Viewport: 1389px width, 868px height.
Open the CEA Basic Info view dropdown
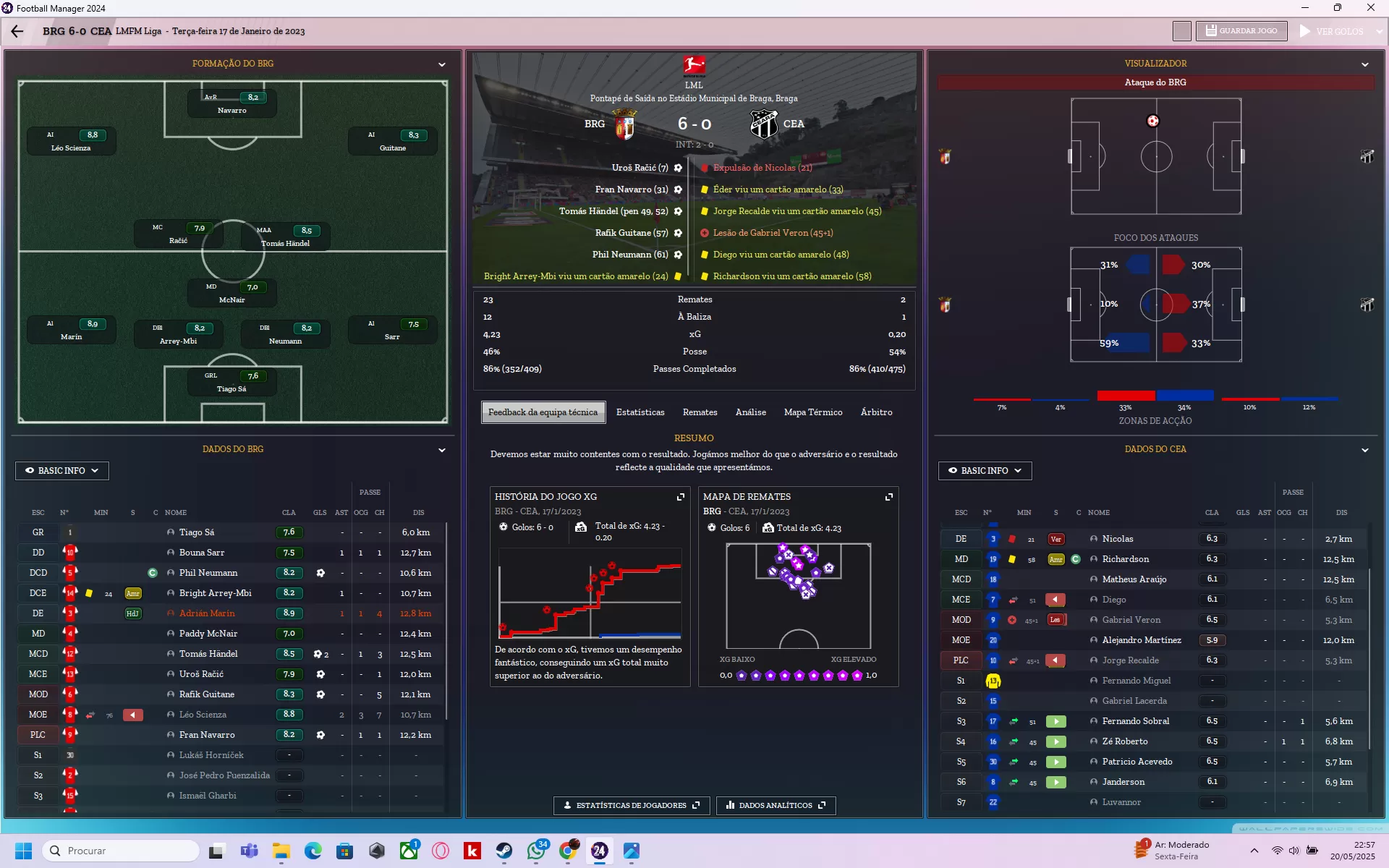(985, 471)
